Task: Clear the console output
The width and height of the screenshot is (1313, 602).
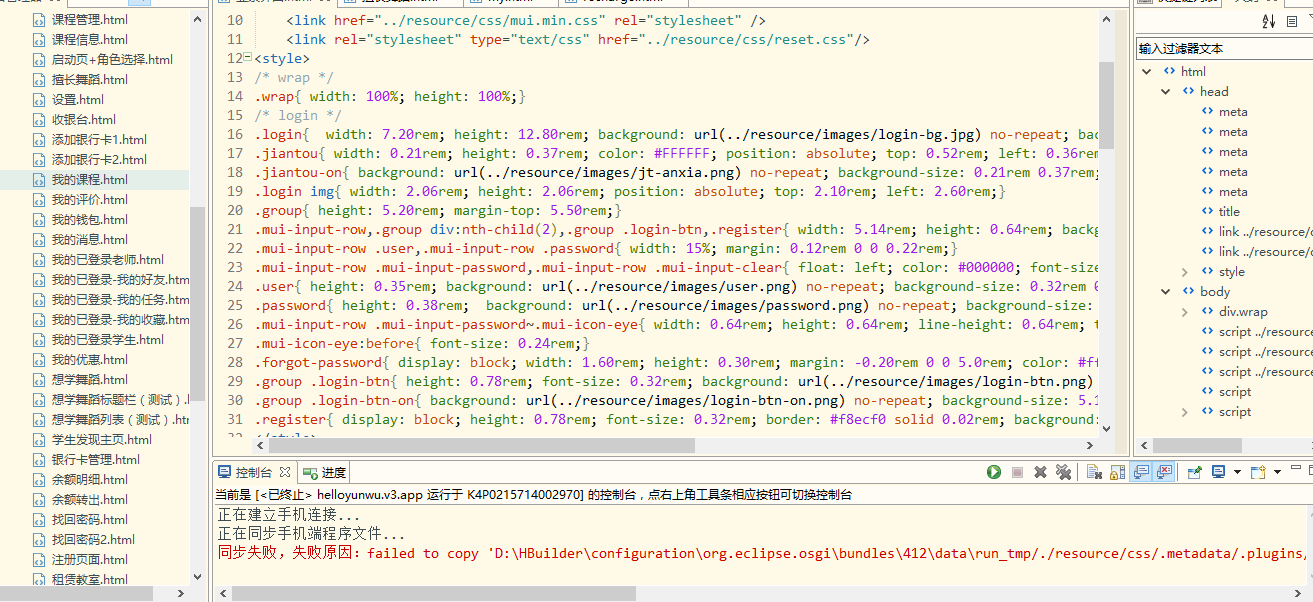Action: (1094, 472)
